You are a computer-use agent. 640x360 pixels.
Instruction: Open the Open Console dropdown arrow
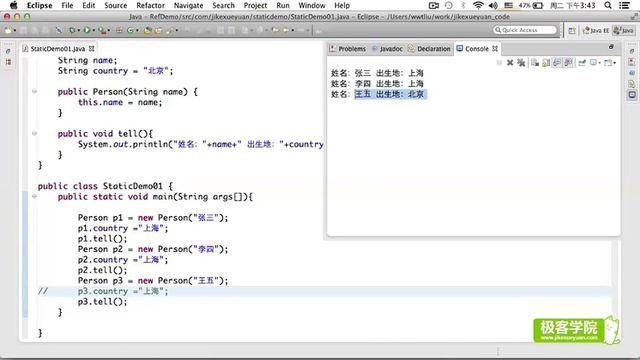click(614, 63)
